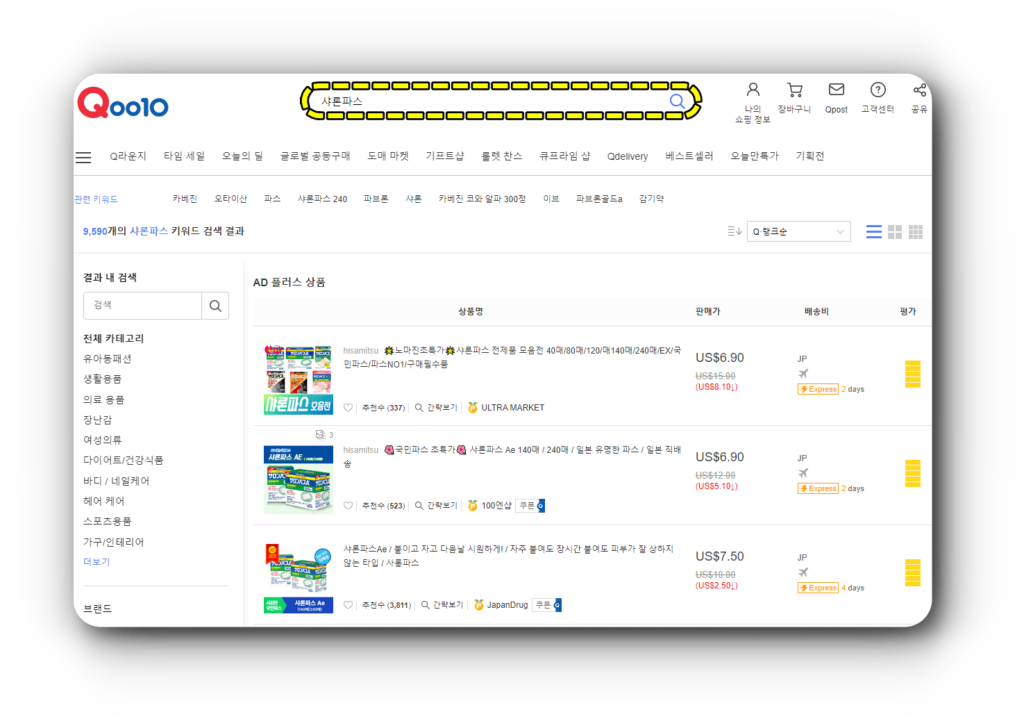Click the heart icon for JapanDrug product
Viewport: 1024px width, 719px height.
click(348, 605)
